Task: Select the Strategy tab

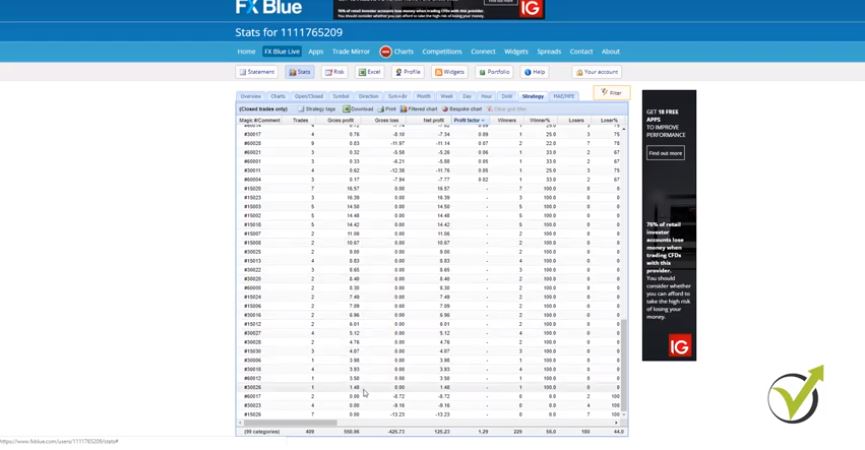Action: click(533, 97)
